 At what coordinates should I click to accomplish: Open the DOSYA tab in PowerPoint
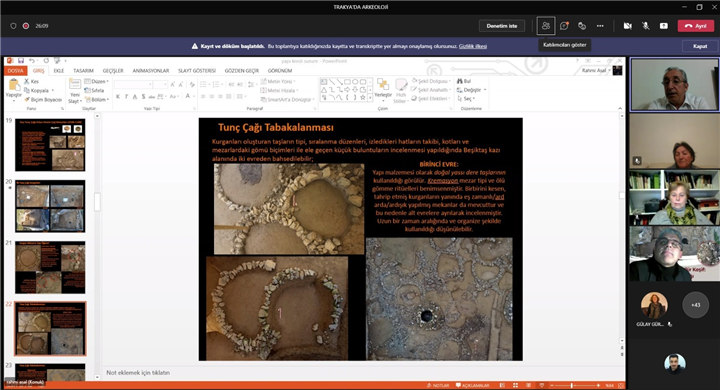tap(15, 71)
